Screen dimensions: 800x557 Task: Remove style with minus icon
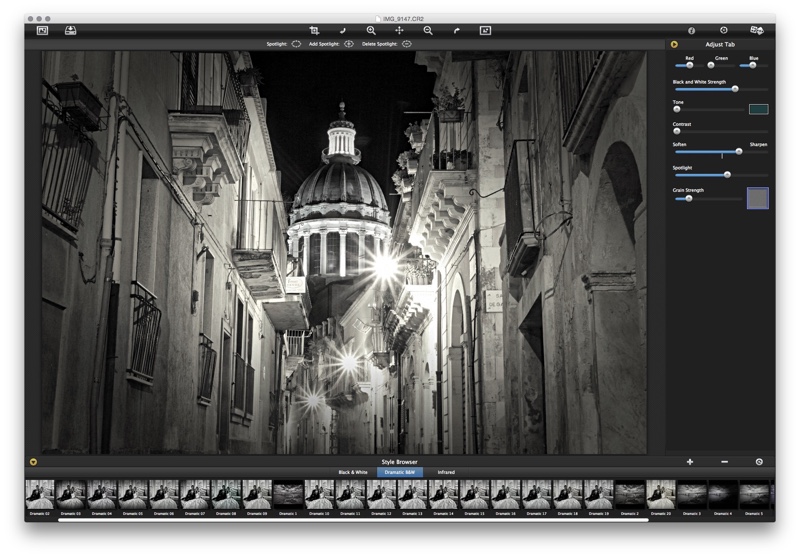tap(724, 462)
